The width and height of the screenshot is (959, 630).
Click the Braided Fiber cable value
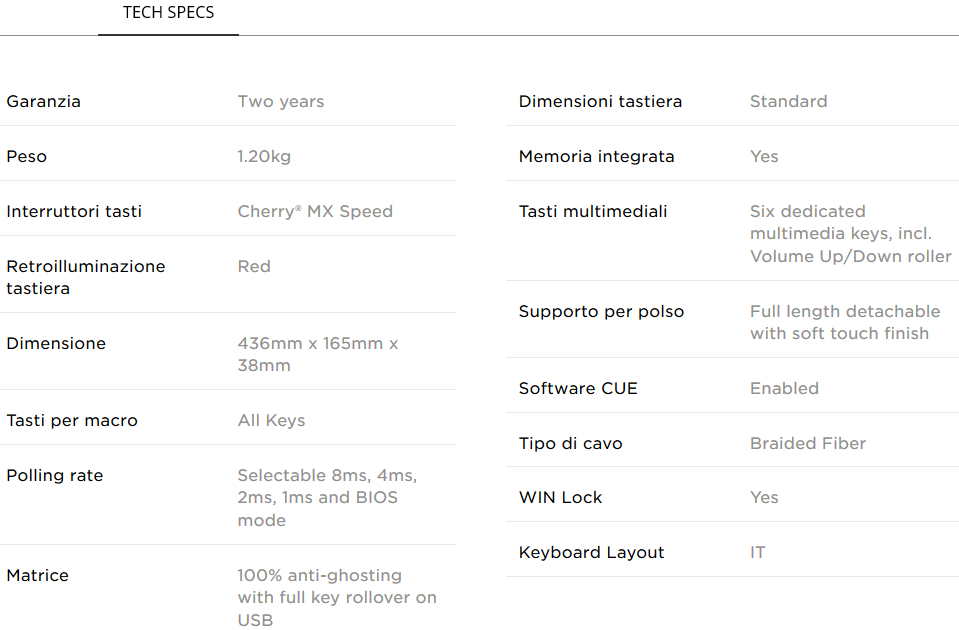[x=808, y=443]
